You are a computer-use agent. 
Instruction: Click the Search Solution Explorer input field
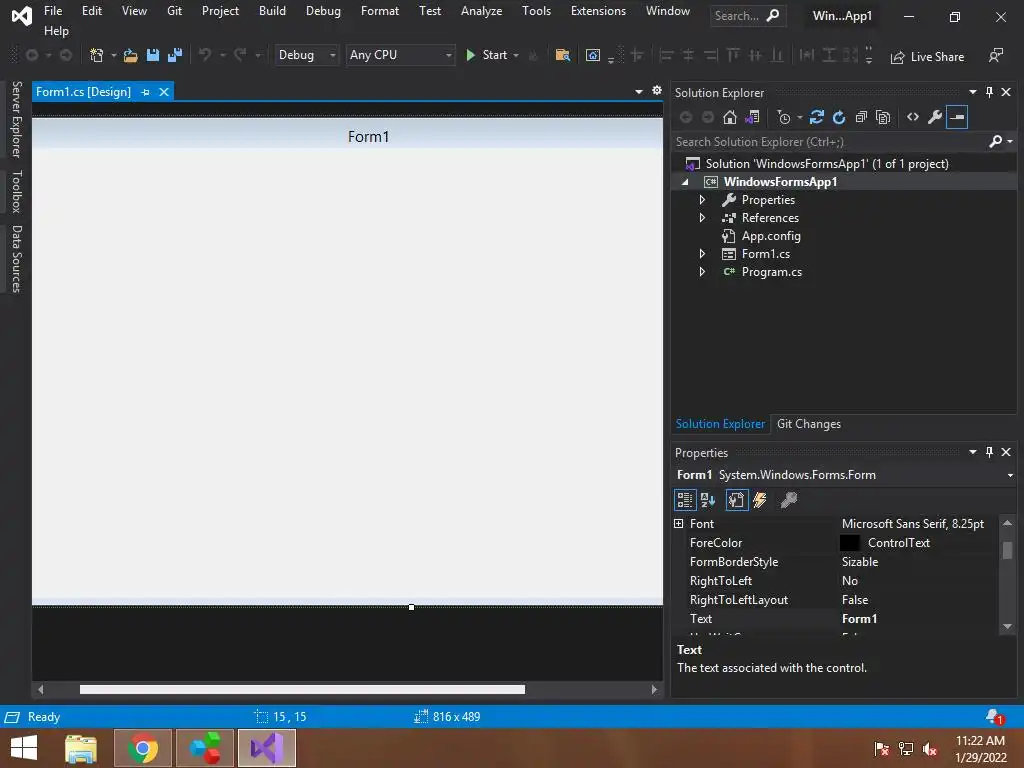click(x=830, y=142)
